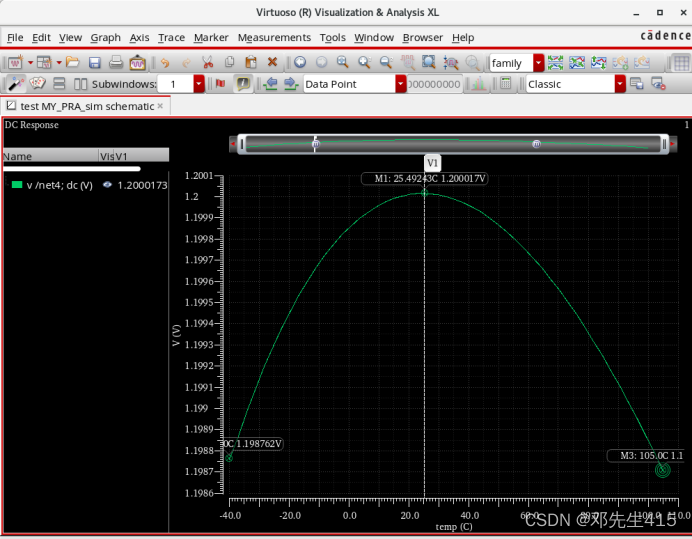The width and height of the screenshot is (692, 539).
Task: Open the calculator icon
Action: [506, 83]
